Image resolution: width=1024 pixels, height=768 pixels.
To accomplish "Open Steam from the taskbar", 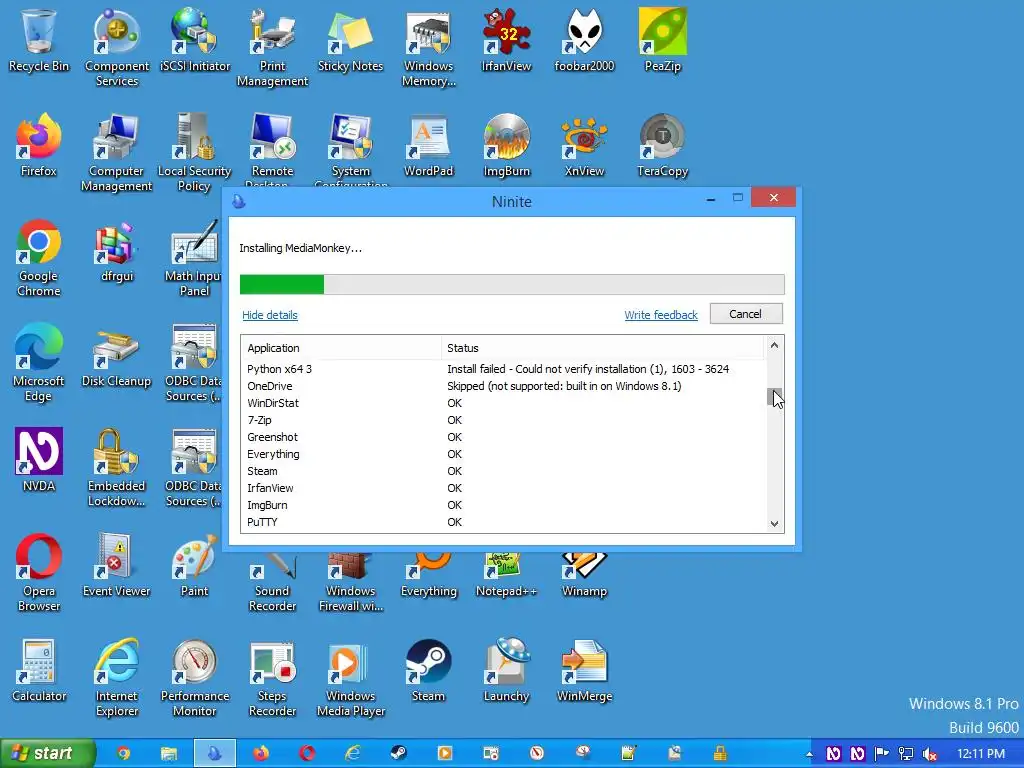I will pyautogui.click(x=398, y=754).
